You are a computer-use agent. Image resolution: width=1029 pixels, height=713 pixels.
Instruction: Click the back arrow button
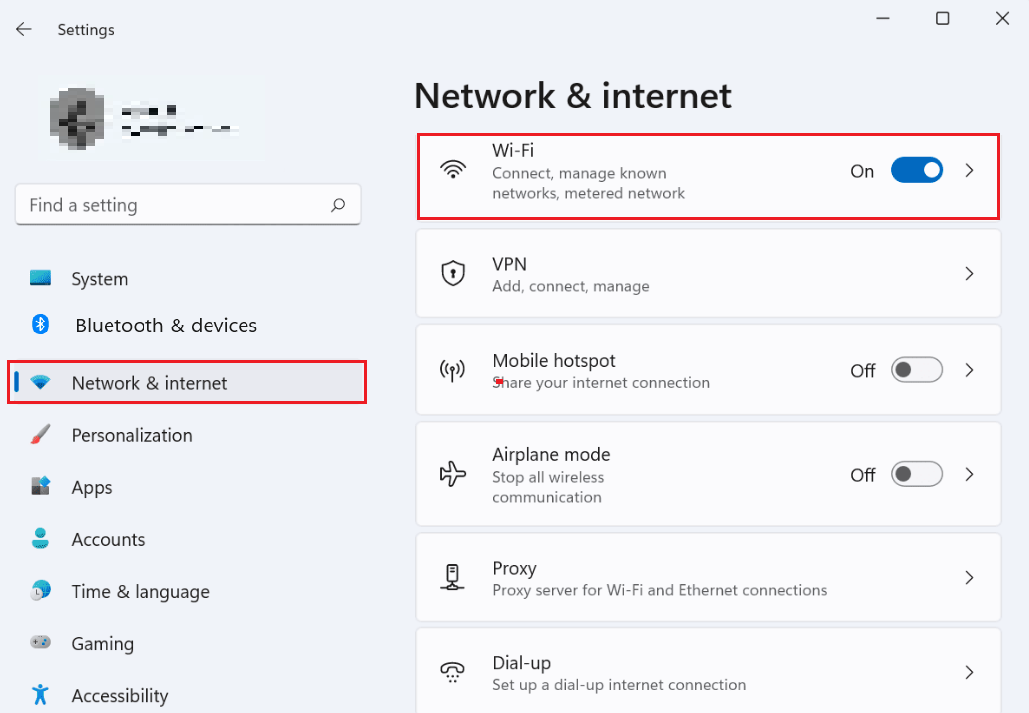click(24, 29)
